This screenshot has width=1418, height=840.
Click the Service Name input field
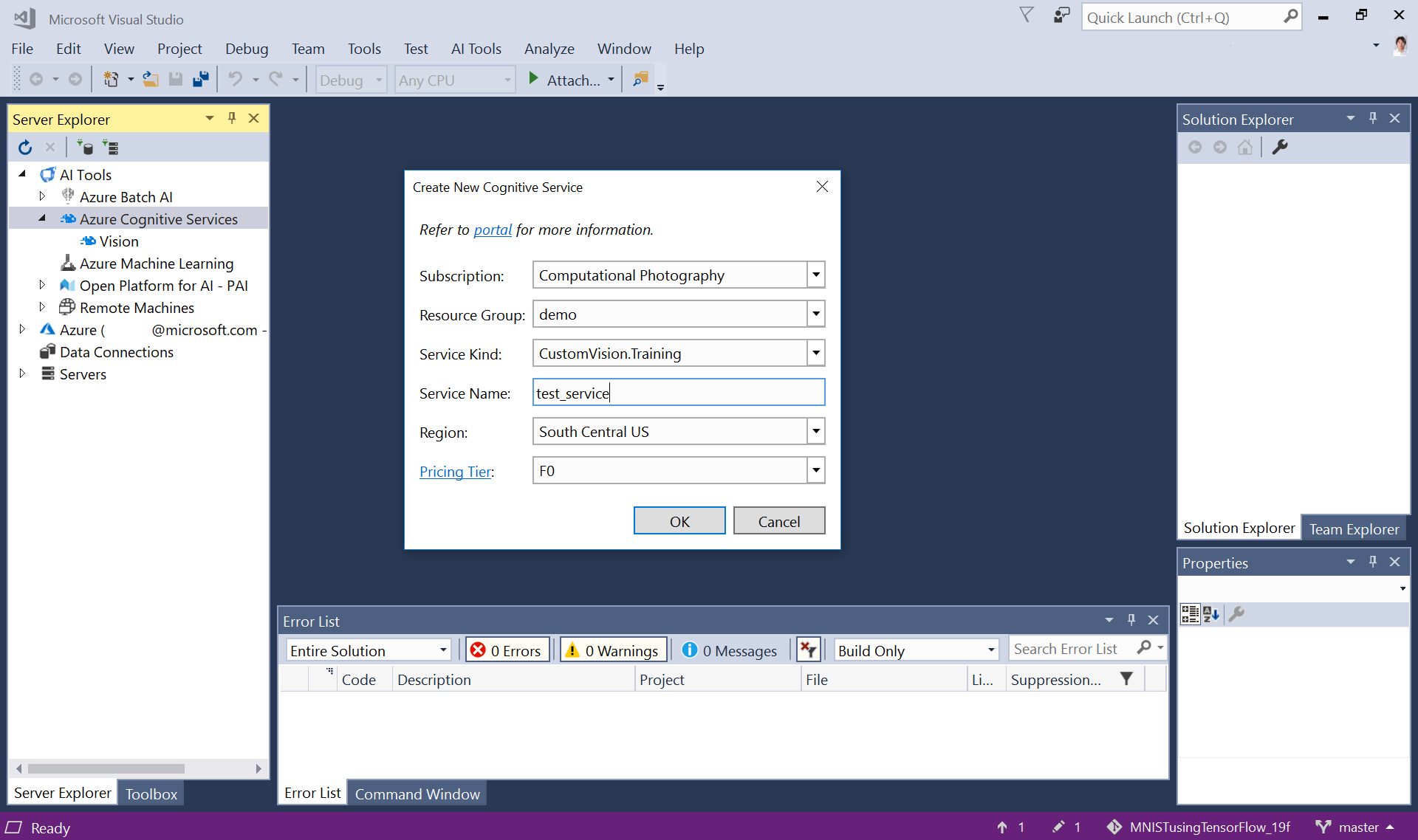(x=678, y=392)
